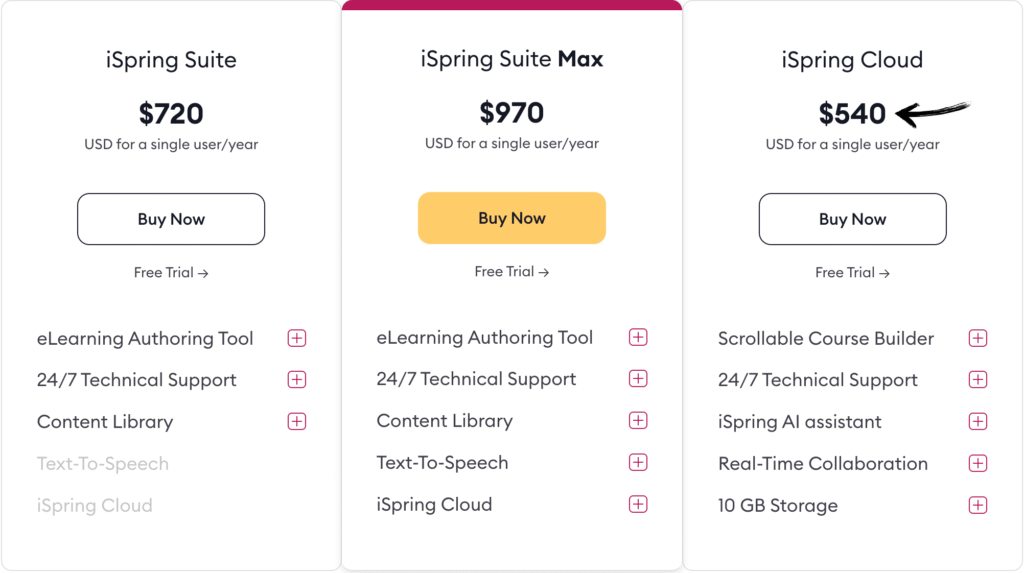This screenshot has width=1024, height=573.
Task: Expand 24/7 Technical Support in iSpring Cloud
Action: 978,380
